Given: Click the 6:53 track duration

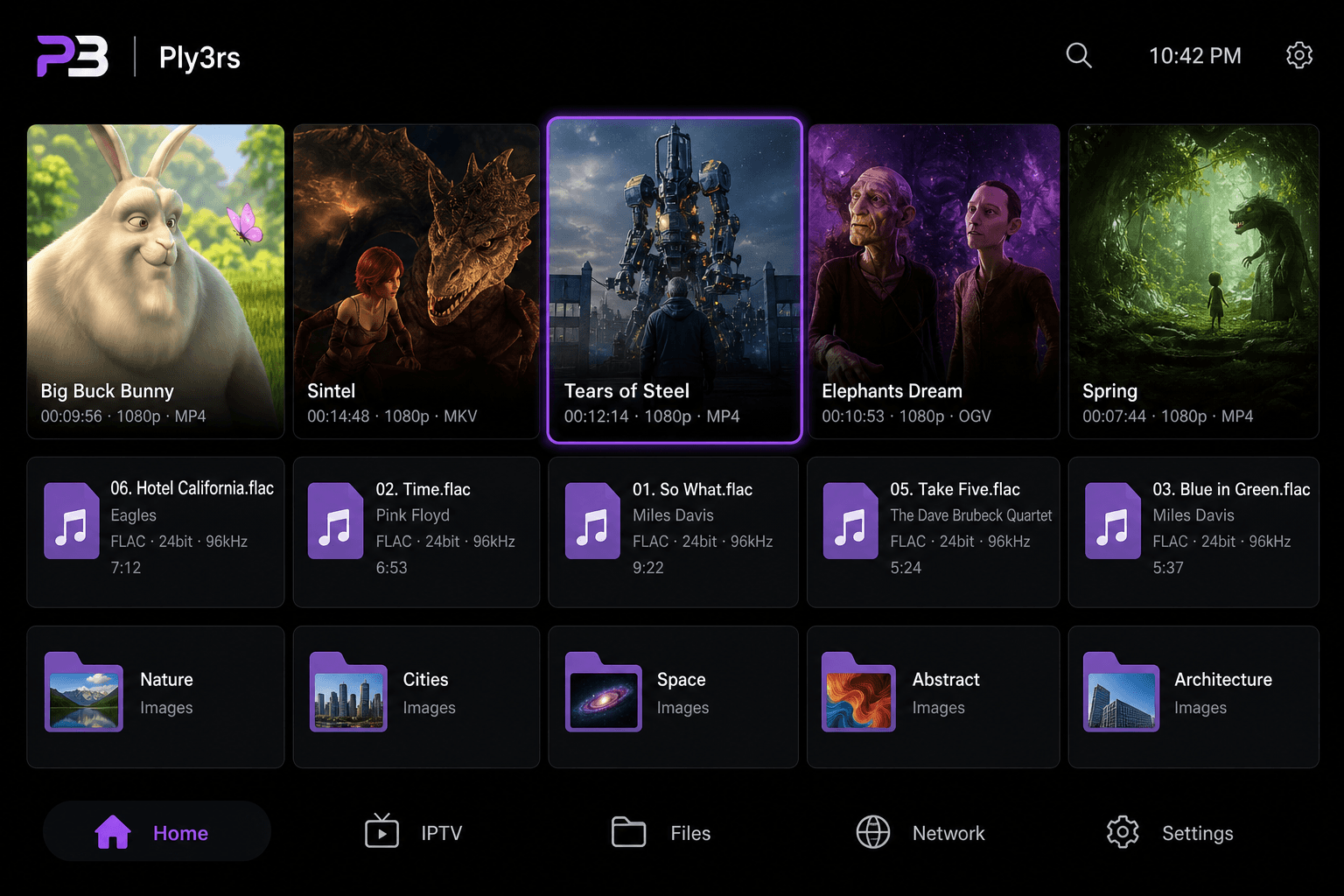Looking at the screenshot, I should [391, 568].
